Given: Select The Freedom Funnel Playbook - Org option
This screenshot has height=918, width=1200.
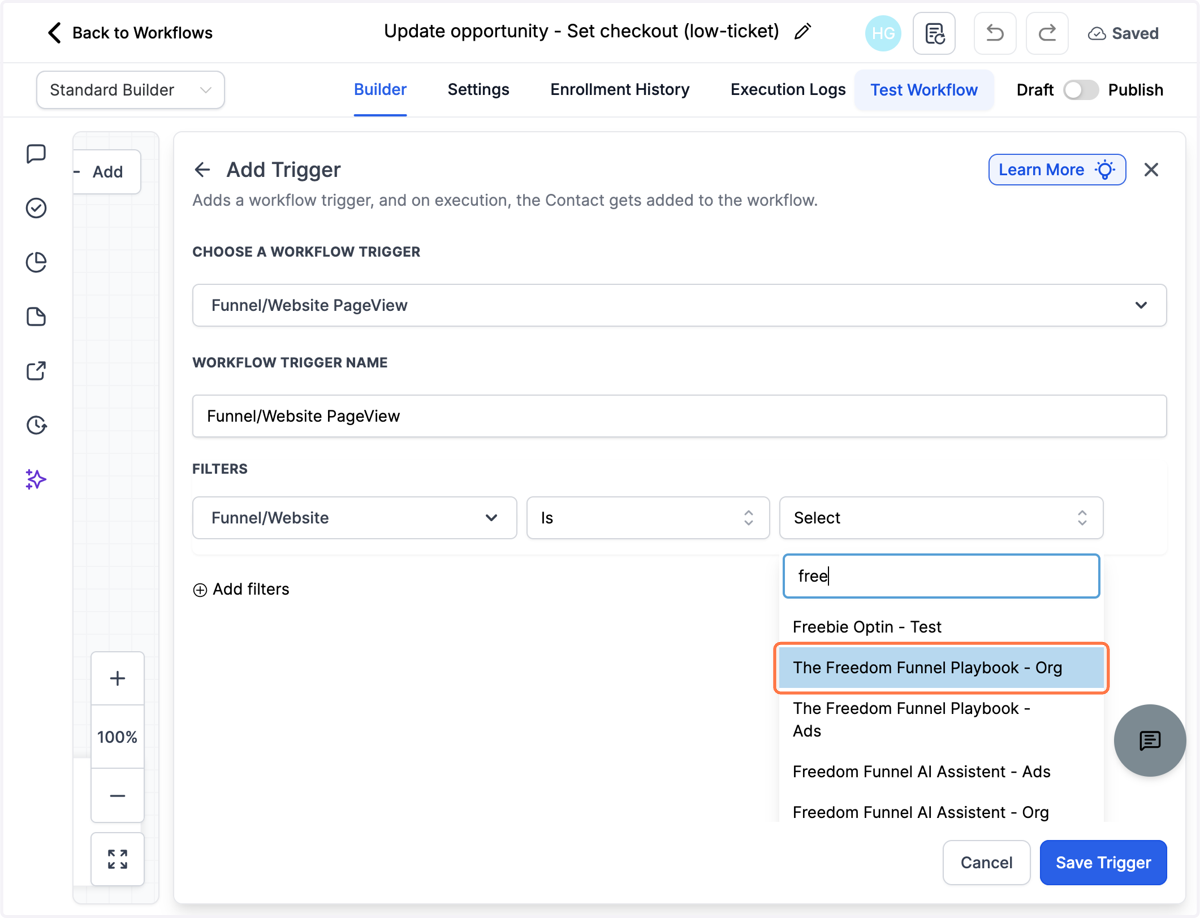Looking at the screenshot, I should (x=941, y=668).
